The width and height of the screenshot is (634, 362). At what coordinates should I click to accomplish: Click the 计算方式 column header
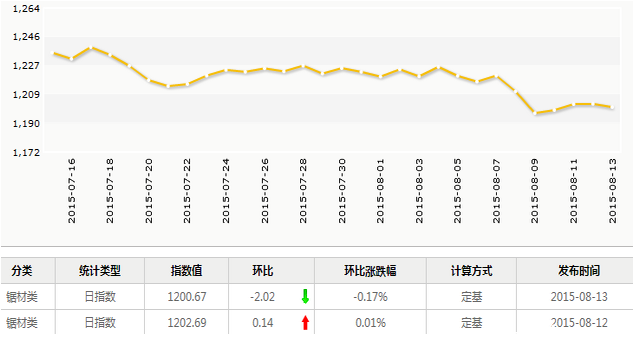tap(471, 271)
